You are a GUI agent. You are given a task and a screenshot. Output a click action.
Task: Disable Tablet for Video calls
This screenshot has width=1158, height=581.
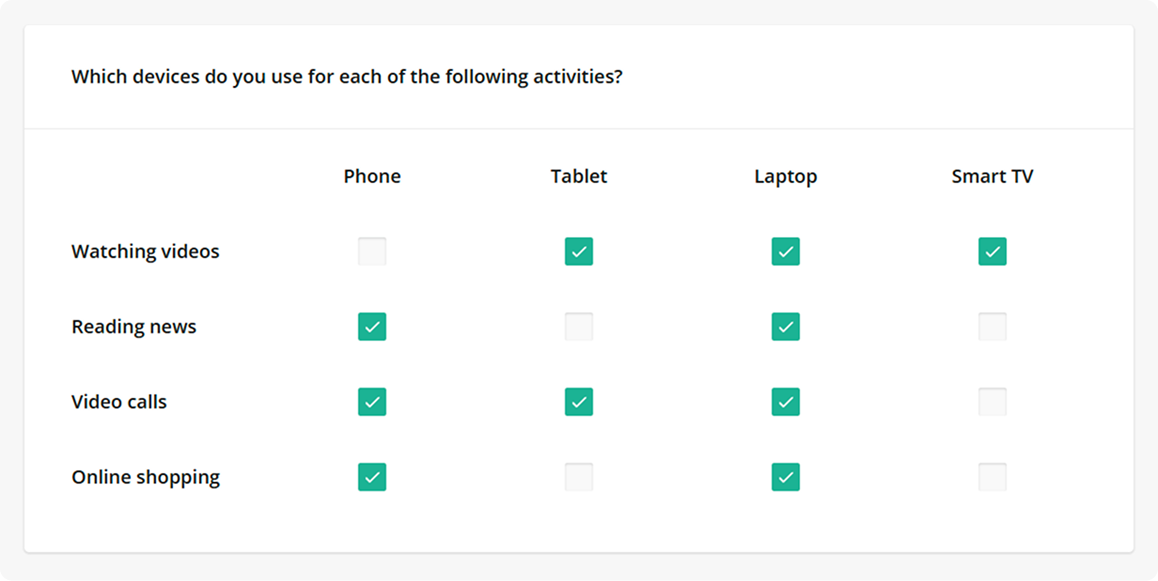pos(579,401)
